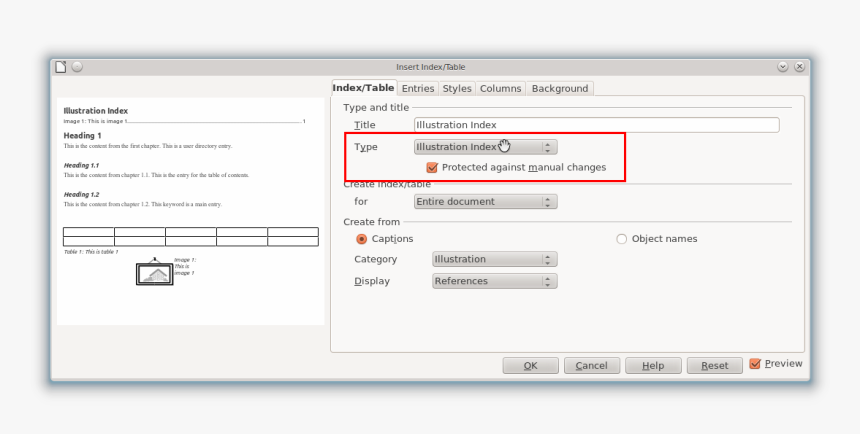Select the Captions radio button
This screenshot has width=860, height=434.
pos(361,239)
